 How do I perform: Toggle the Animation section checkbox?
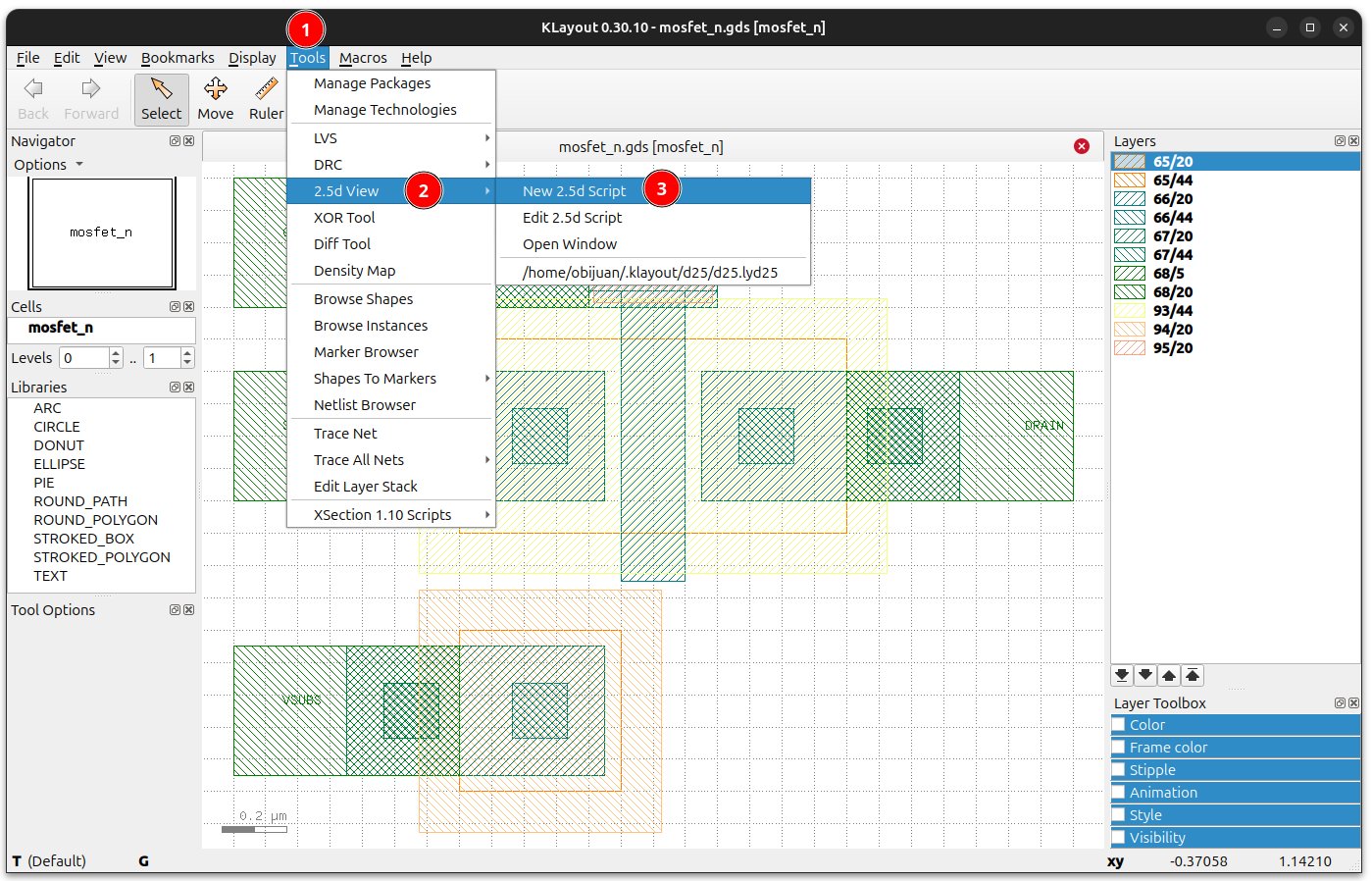(1118, 793)
